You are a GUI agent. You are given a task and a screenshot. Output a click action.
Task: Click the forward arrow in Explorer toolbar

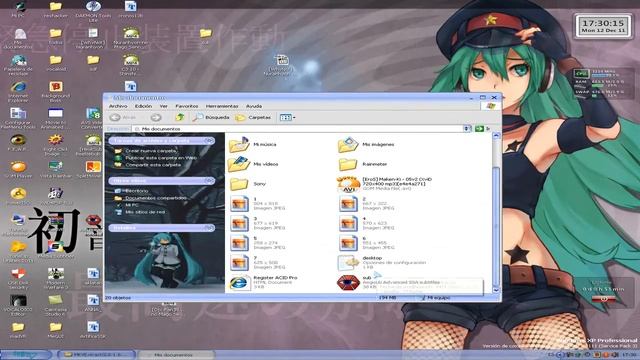tap(156, 118)
